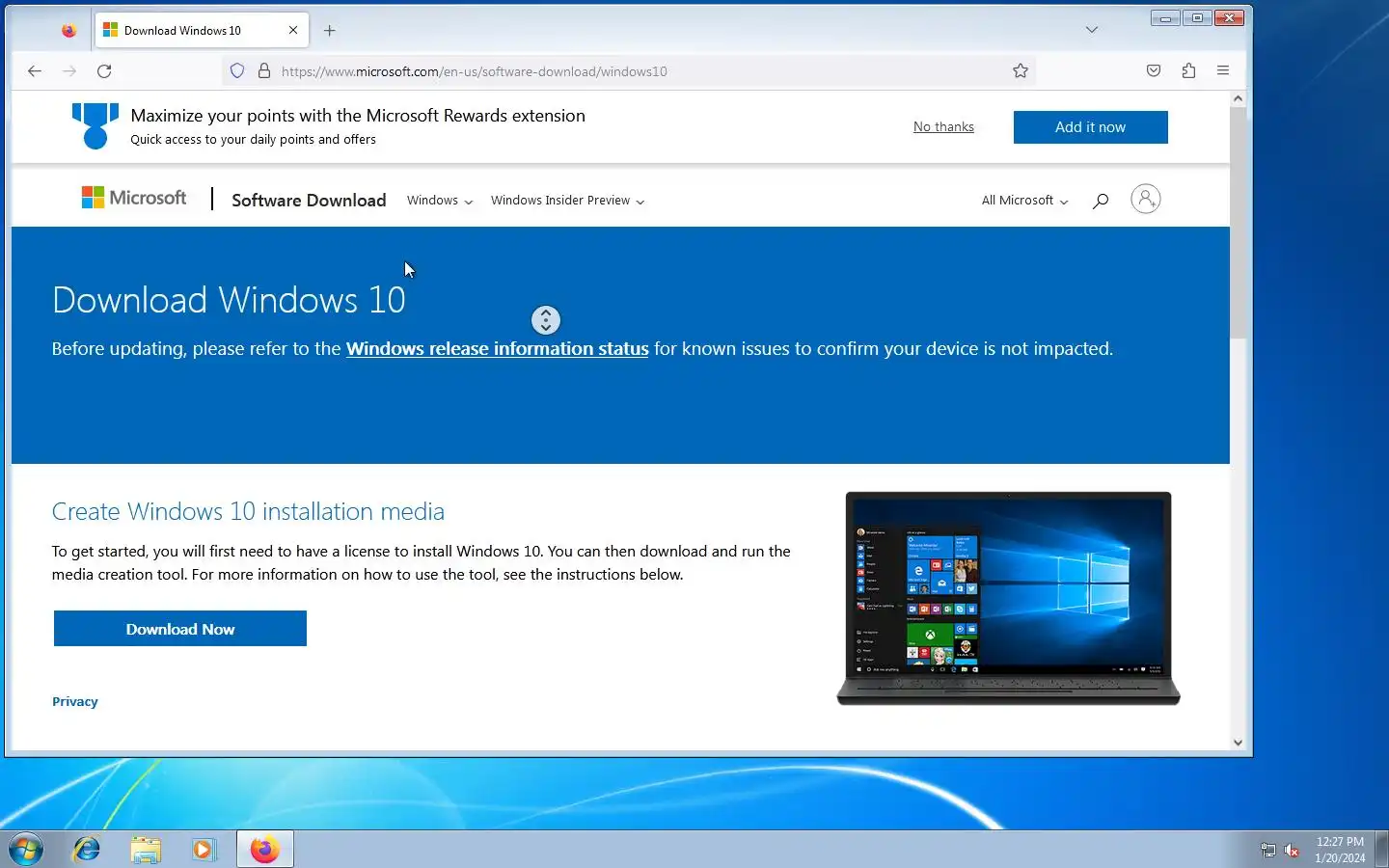
Task: Click the Show desktop strip
Action: pyautogui.click(x=1381, y=850)
